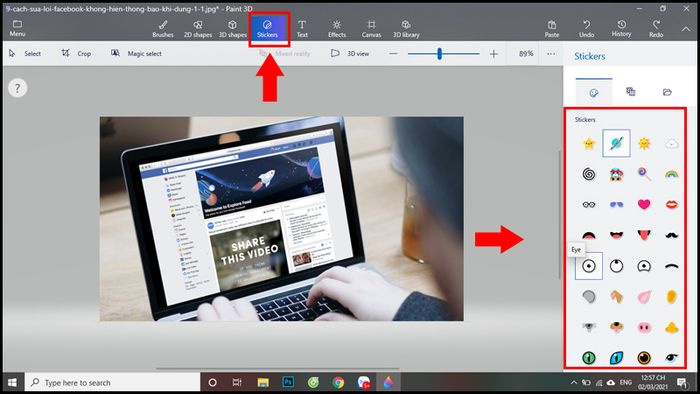This screenshot has width=700, height=394.
Task: Click the Undo button
Action: pos(587,29)
